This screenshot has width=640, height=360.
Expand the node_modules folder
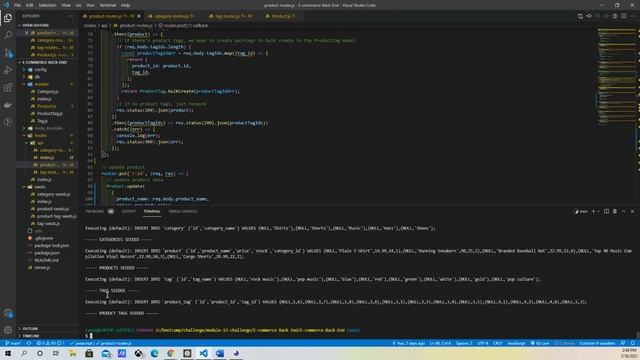(48, 128)
